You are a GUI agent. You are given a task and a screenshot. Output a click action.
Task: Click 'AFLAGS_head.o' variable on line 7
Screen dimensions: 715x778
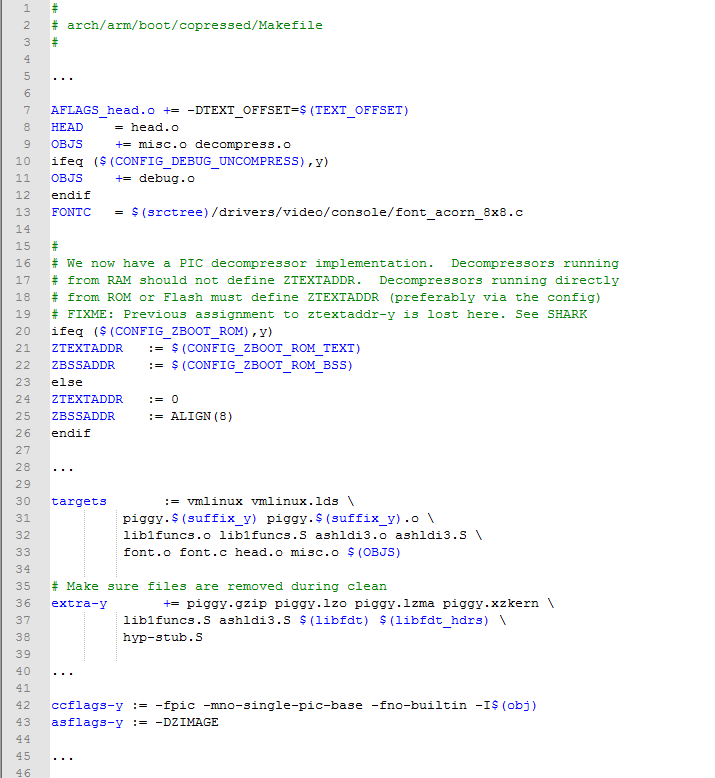103,110
